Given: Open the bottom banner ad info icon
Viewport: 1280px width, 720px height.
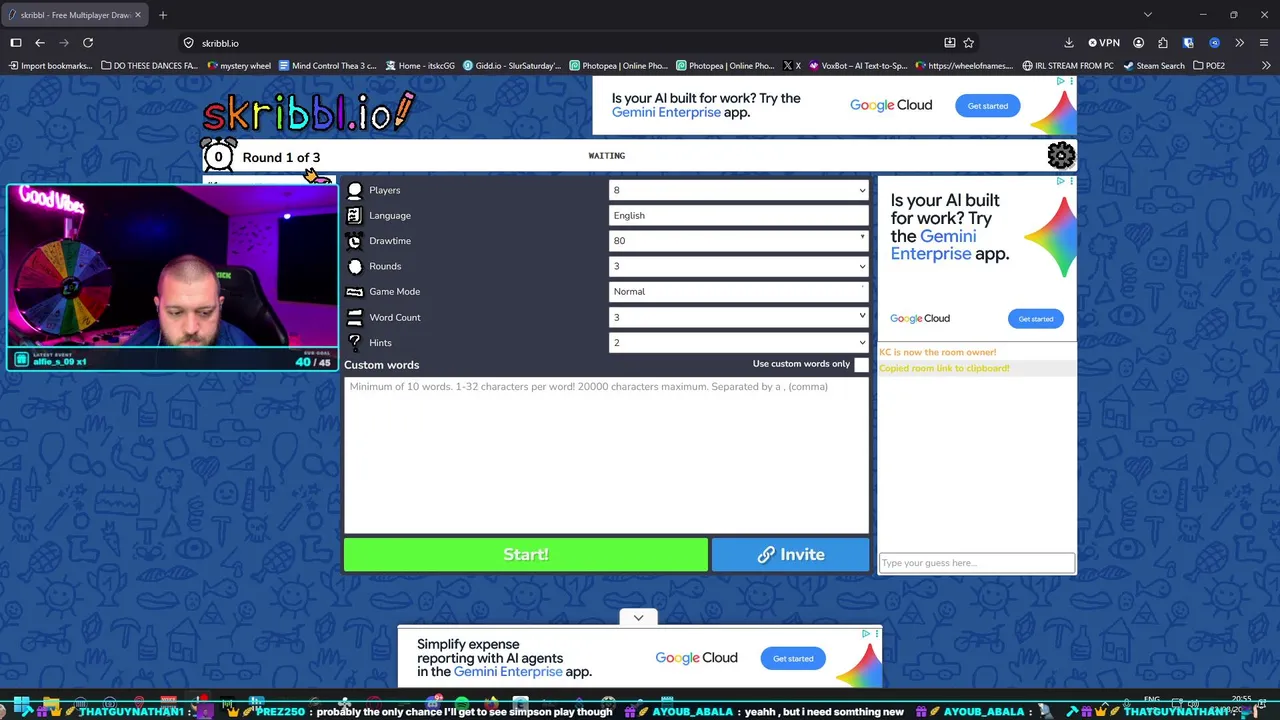Looking at the screenshot, I should (x=866, y=633).
